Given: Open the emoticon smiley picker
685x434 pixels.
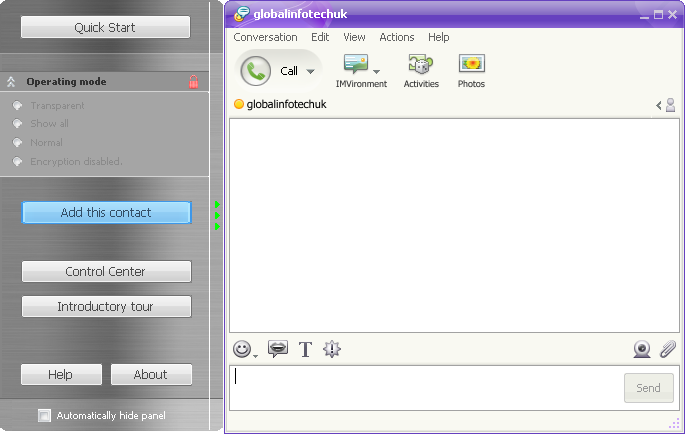Looking at the screenshot, I should [242, 349].
